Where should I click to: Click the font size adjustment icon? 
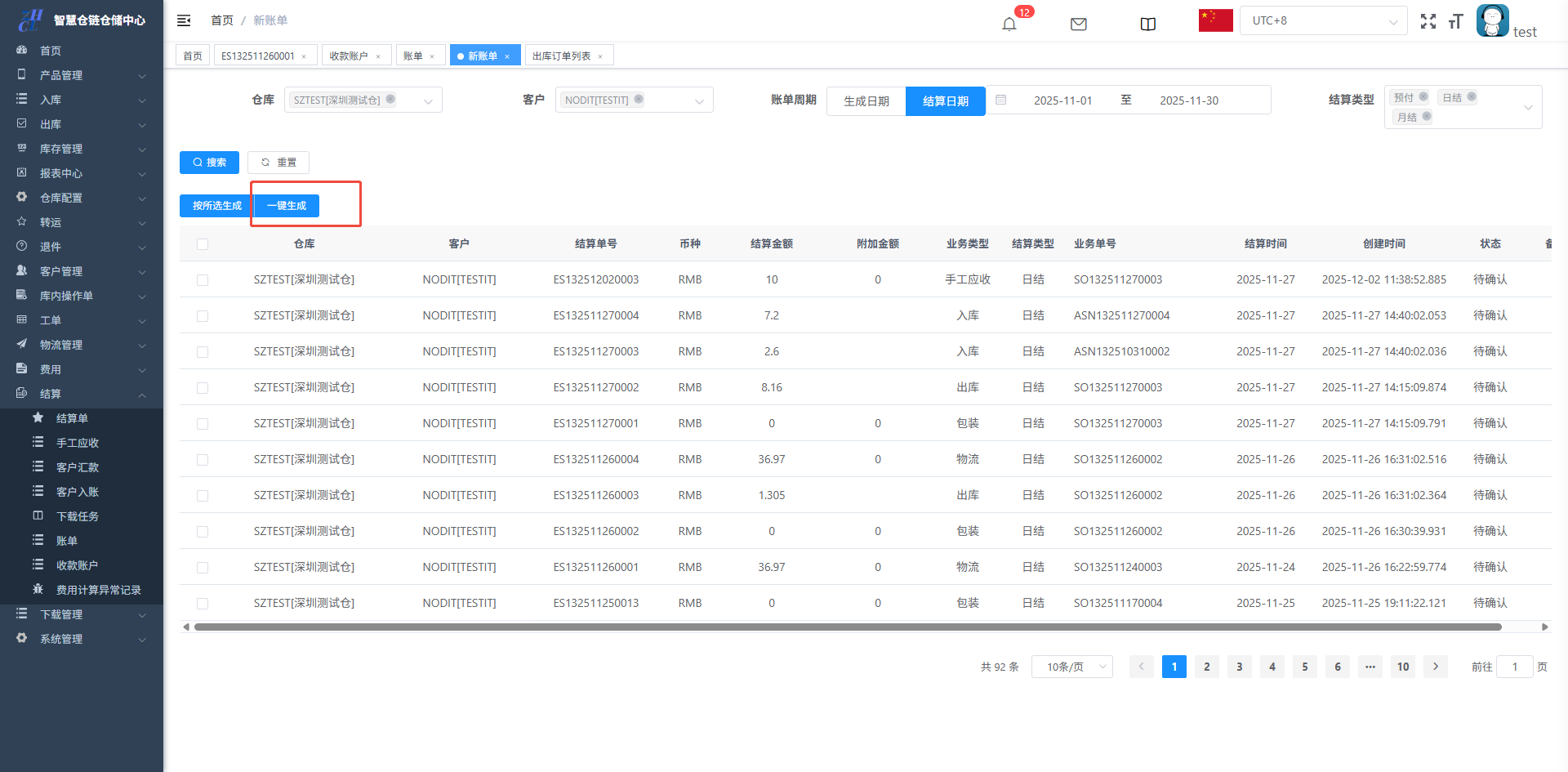(x=1455, y=21)
